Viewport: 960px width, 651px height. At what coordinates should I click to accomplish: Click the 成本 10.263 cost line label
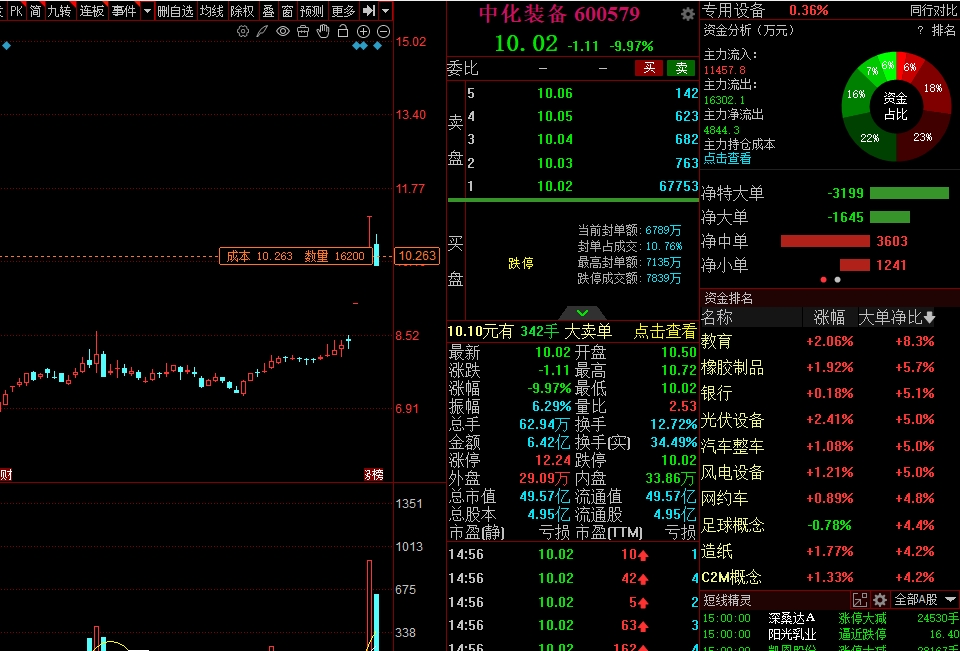click(296, 256)
